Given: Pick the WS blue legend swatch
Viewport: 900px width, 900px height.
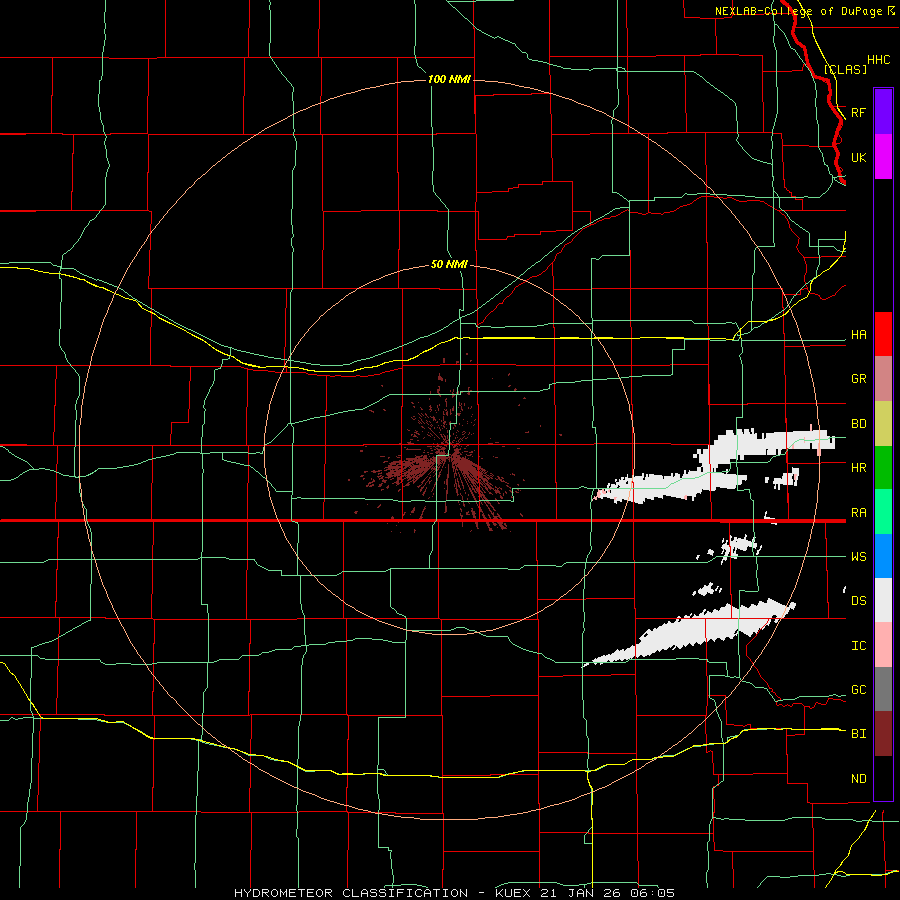Looking at the screenshot, I should click(883, 556).
